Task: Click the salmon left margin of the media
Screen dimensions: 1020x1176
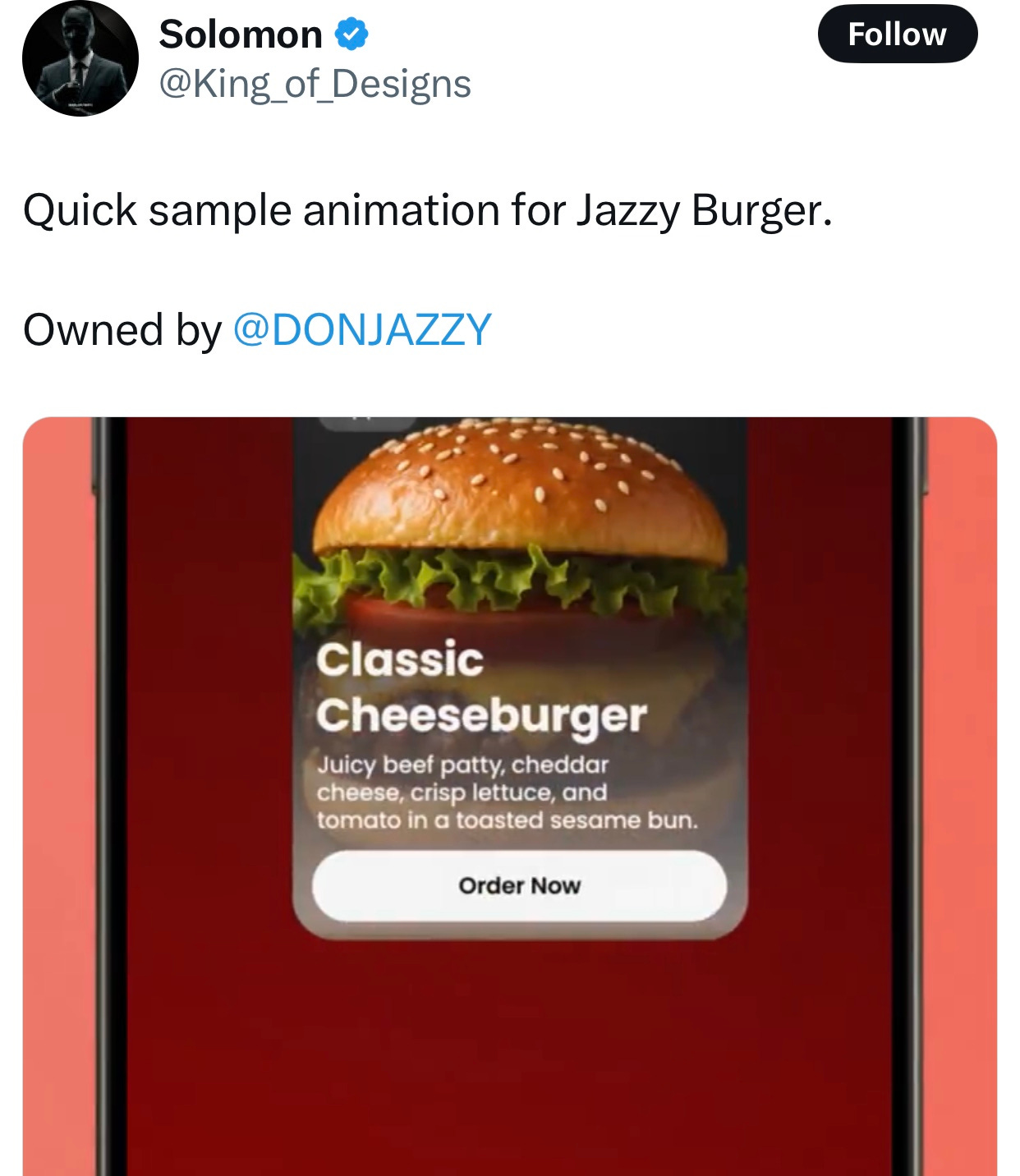Action: click(56, 797)
